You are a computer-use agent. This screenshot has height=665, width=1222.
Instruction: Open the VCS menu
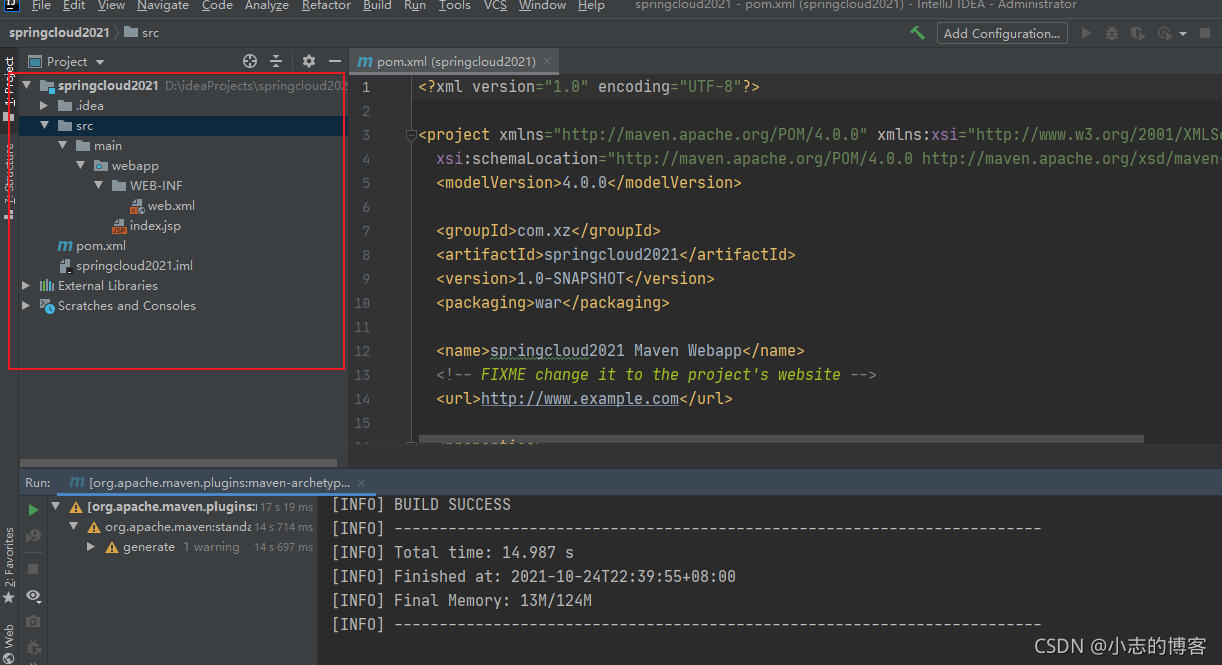[495, 5]
